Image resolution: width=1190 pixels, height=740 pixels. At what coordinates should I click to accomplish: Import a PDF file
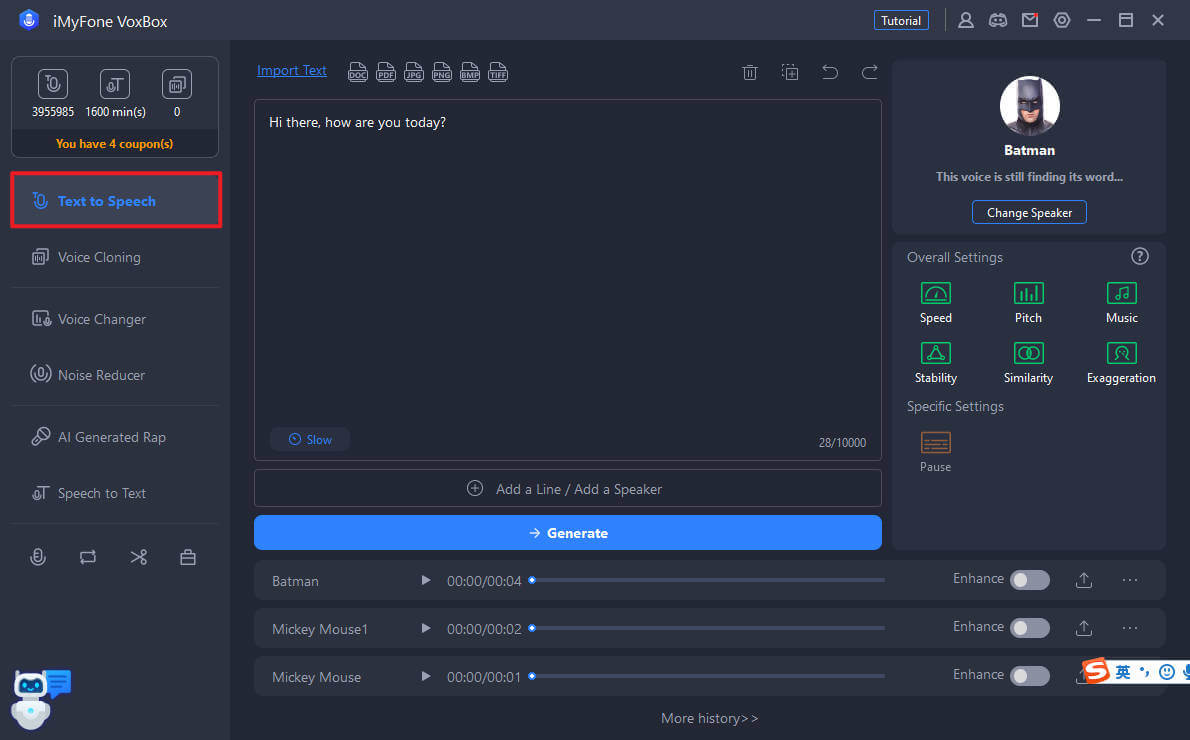pyautogui.click(x=386, y=72)
